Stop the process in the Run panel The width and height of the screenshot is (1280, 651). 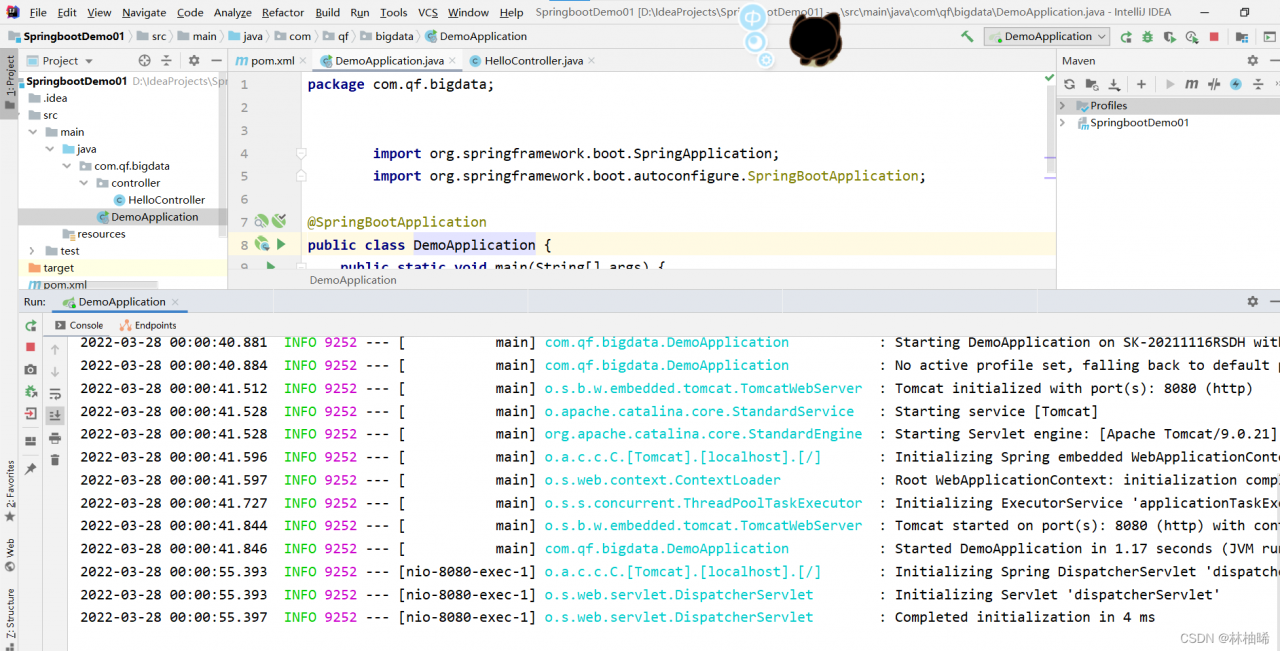coord(31,347)
